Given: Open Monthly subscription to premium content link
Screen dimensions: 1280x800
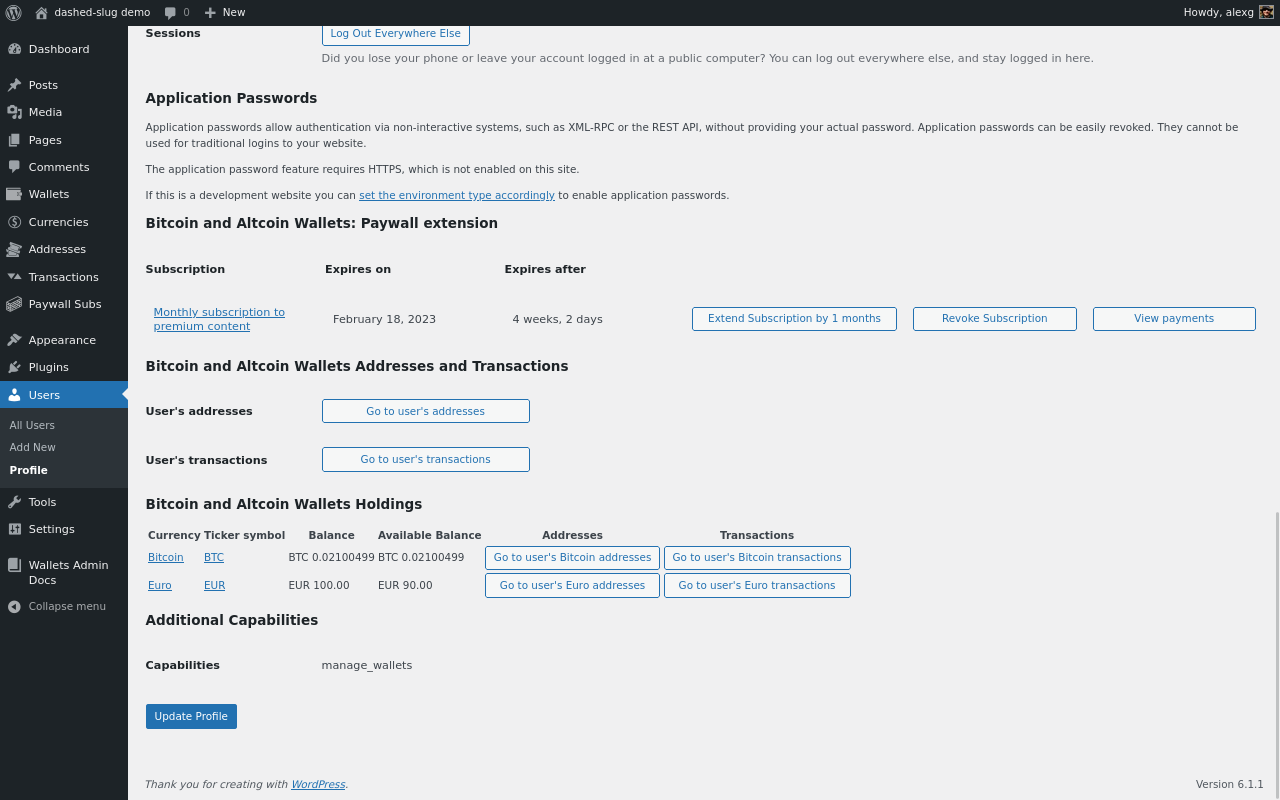Looking at the screenshot, I should [x=219, y=319].
